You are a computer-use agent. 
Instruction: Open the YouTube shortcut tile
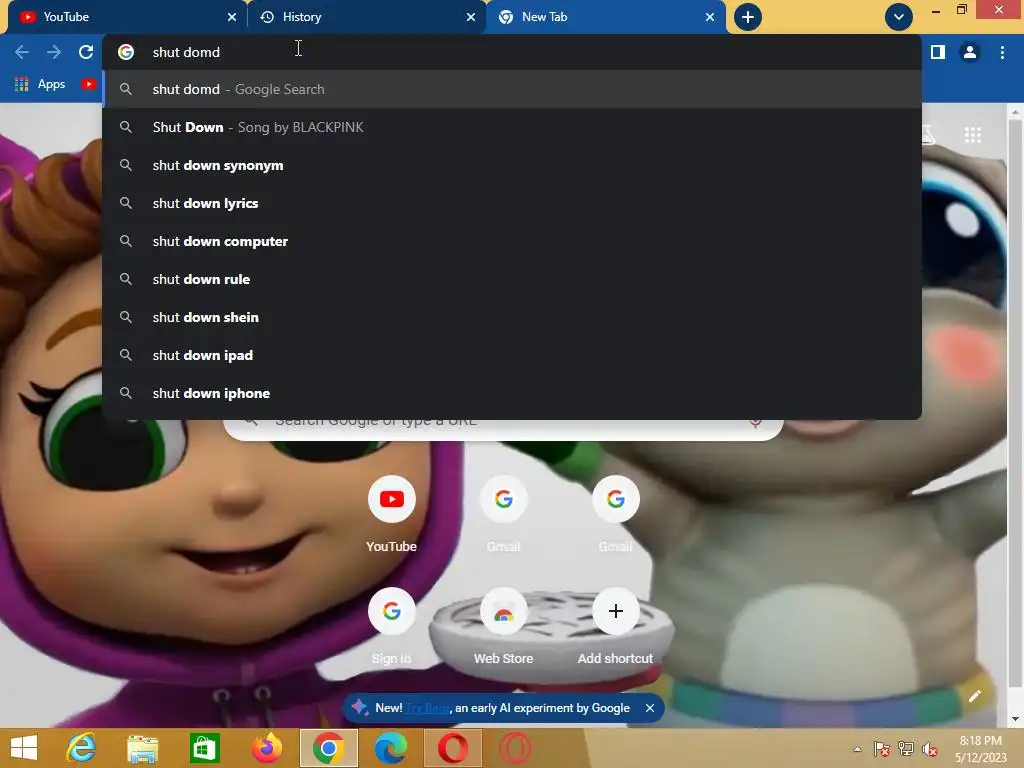(x=391, y=515)
